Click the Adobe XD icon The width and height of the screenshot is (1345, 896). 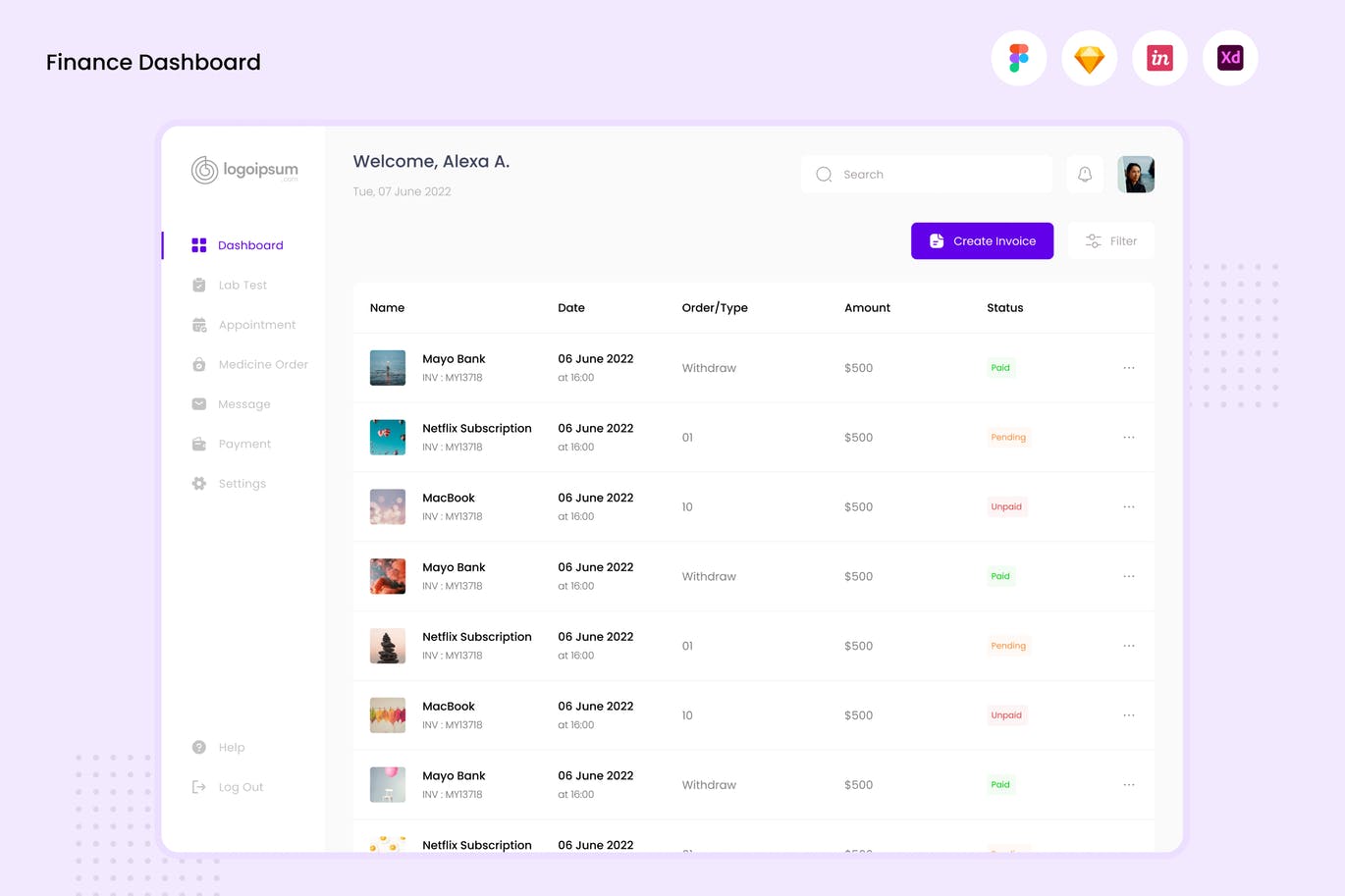tap(1230, 58)
